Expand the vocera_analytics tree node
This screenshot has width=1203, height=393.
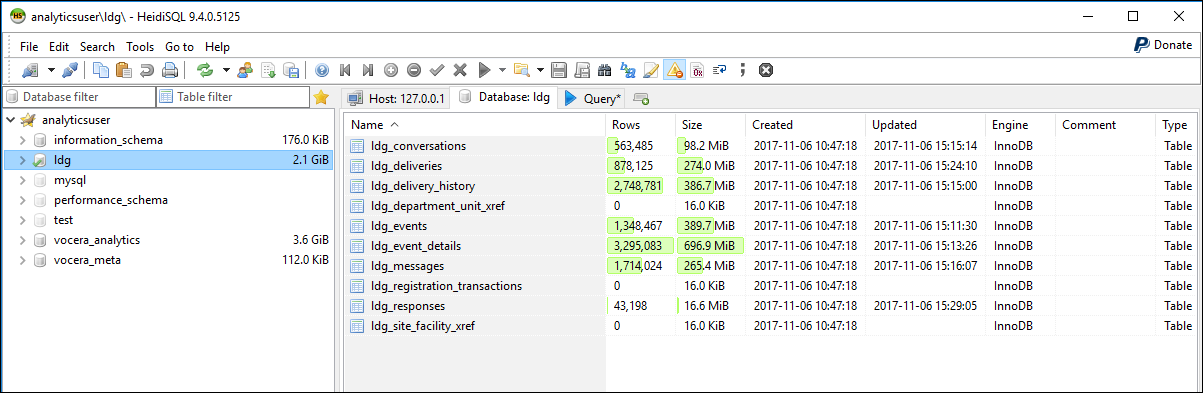[23, 240]
